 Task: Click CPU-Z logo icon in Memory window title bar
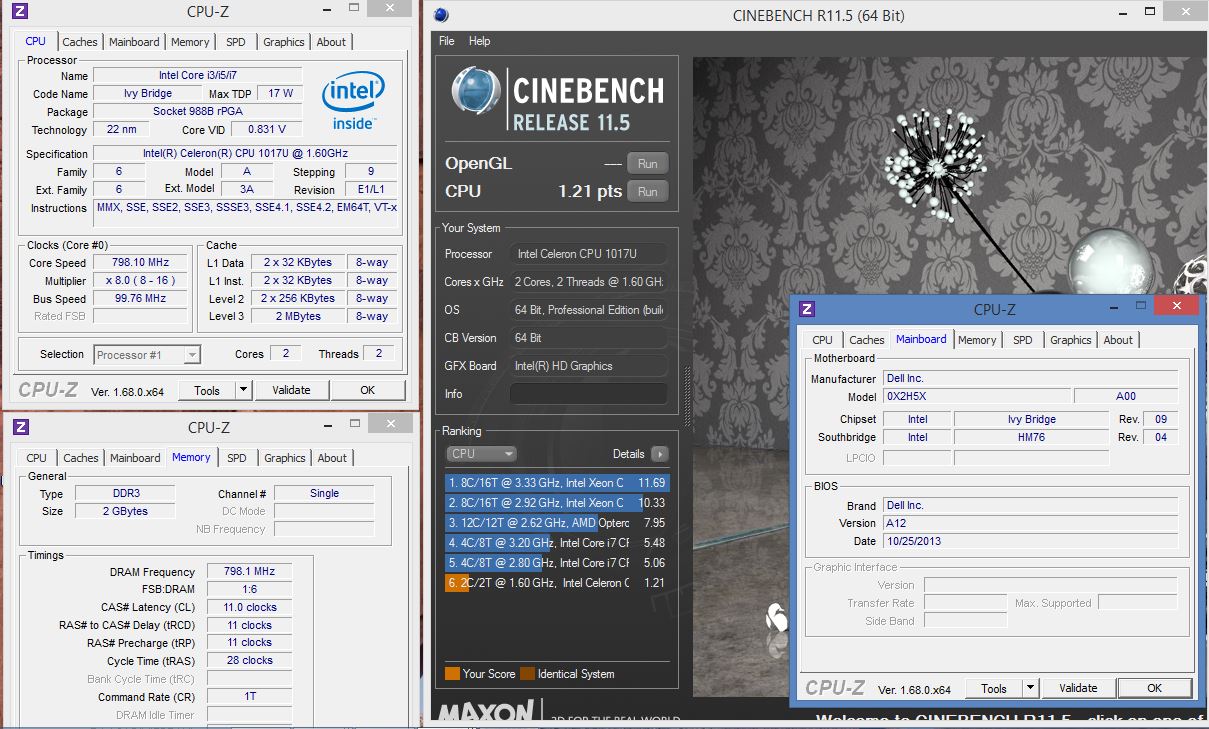pyautogui.click(x=20, y=427)
